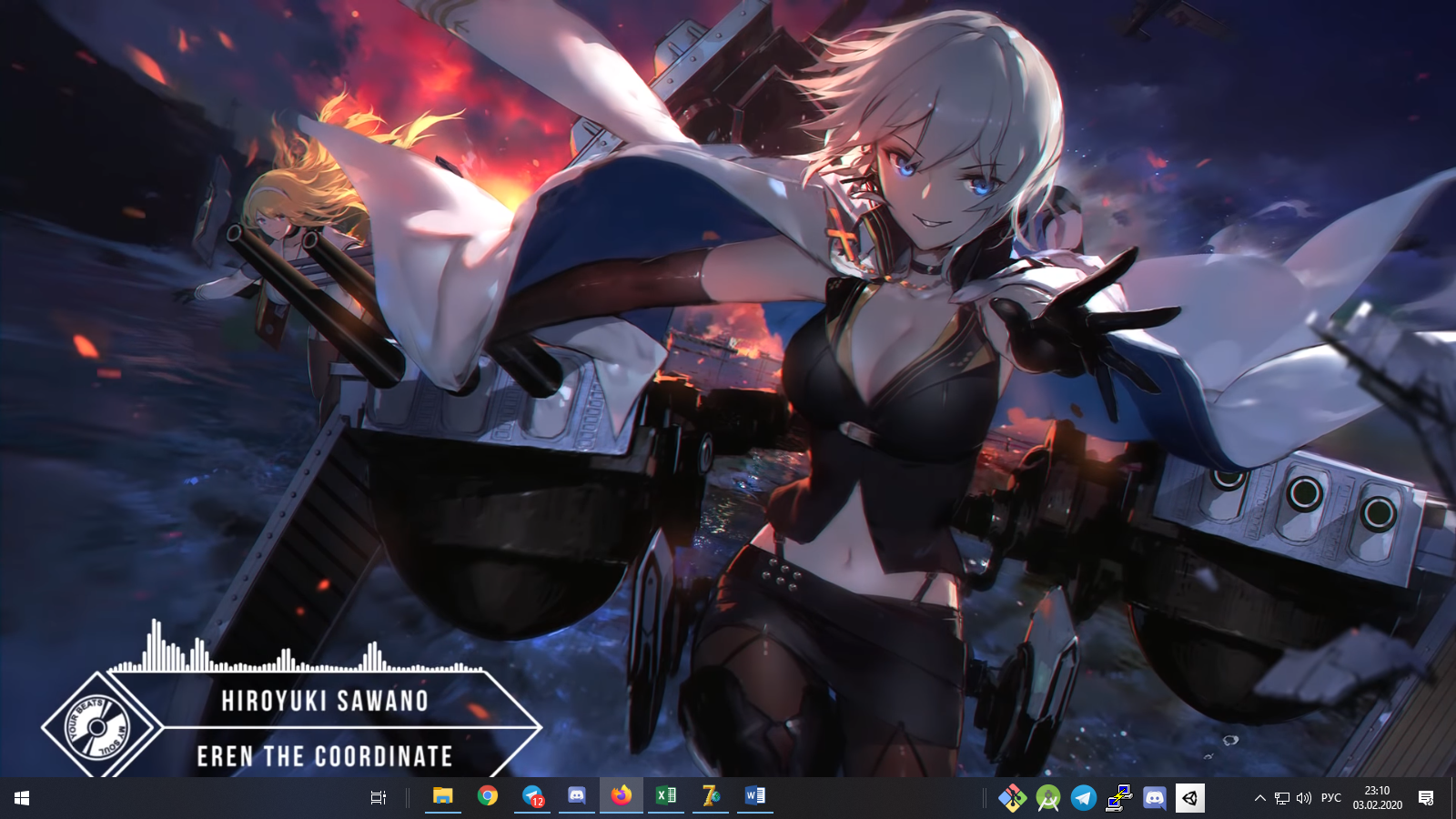Switch to the active Firefox window
1456x819 pixels.
[x=622, y=796]
